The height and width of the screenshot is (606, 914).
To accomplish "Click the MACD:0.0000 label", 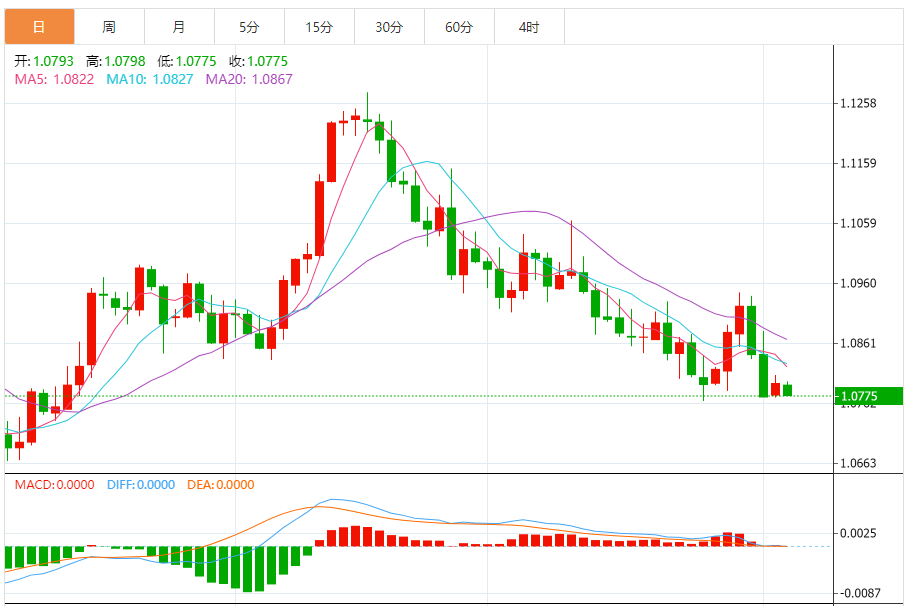I will [54, 485].
